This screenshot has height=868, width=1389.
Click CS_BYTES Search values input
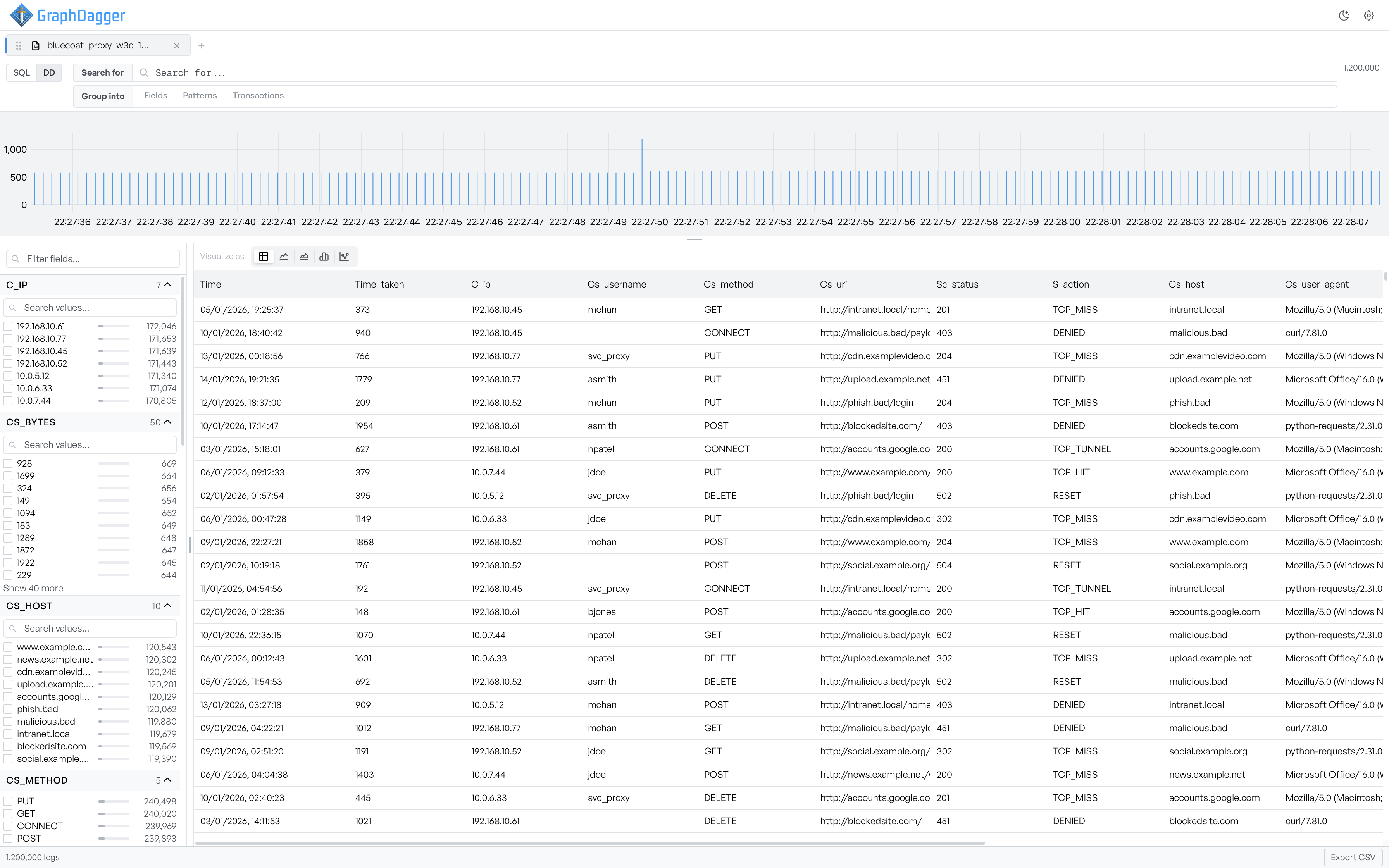[x=90, y=445]
